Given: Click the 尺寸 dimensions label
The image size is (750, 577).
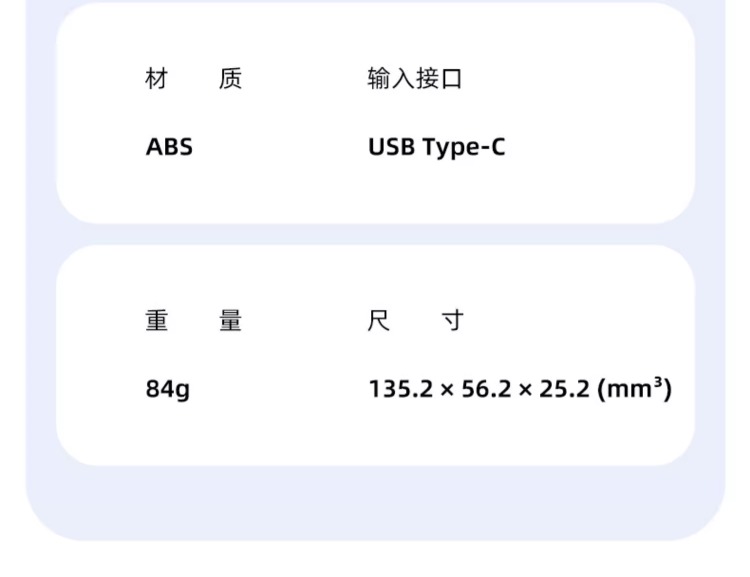Looking at the screenshot, I should 416,321.
